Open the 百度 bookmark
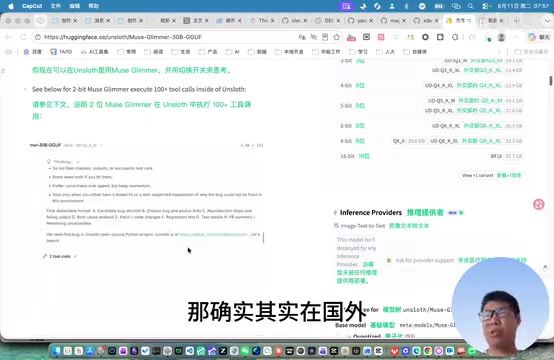The height and width of the screenshot is (360, 554). point(33,52)
